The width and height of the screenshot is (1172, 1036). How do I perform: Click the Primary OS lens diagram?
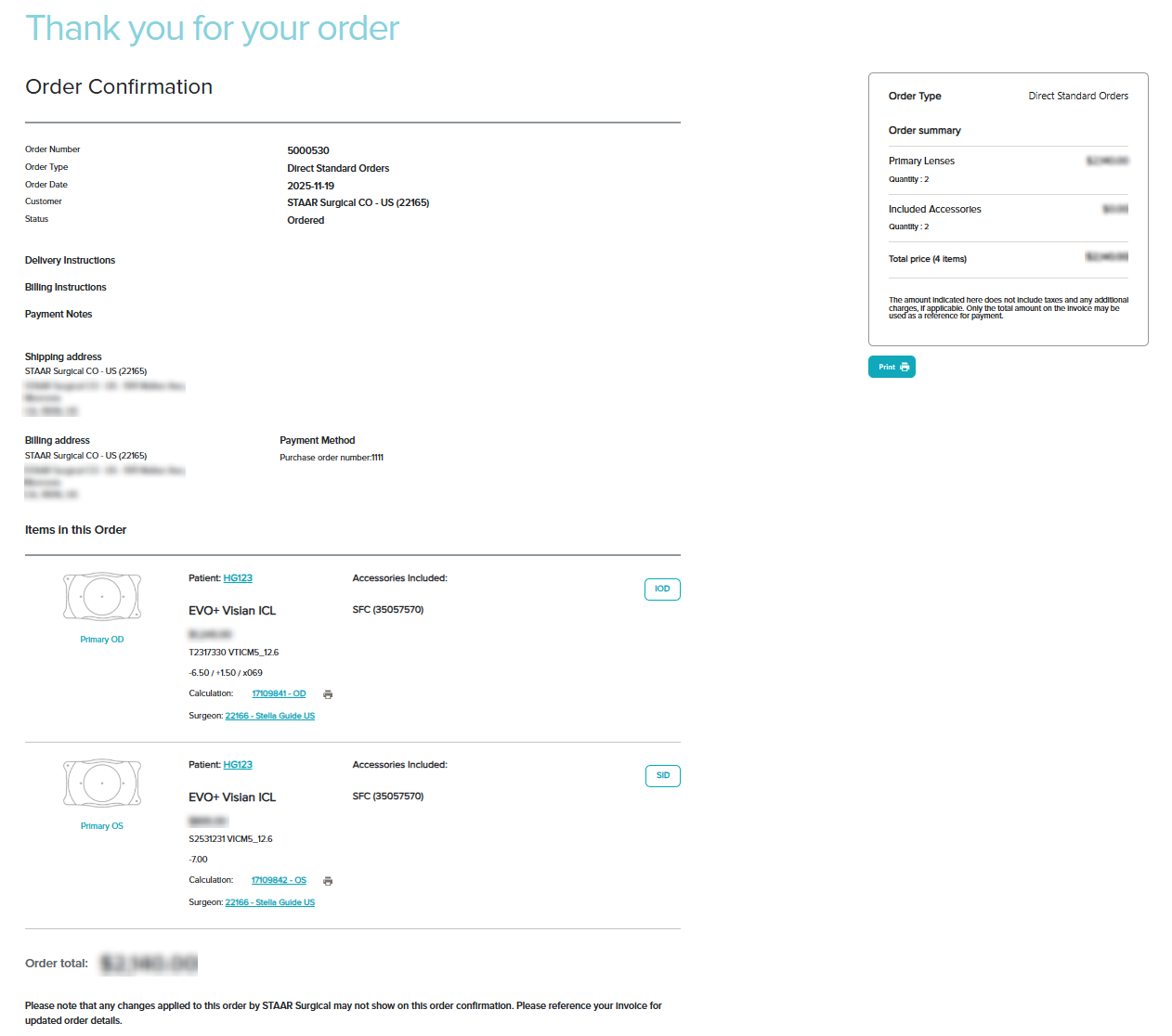coord(102,783)
